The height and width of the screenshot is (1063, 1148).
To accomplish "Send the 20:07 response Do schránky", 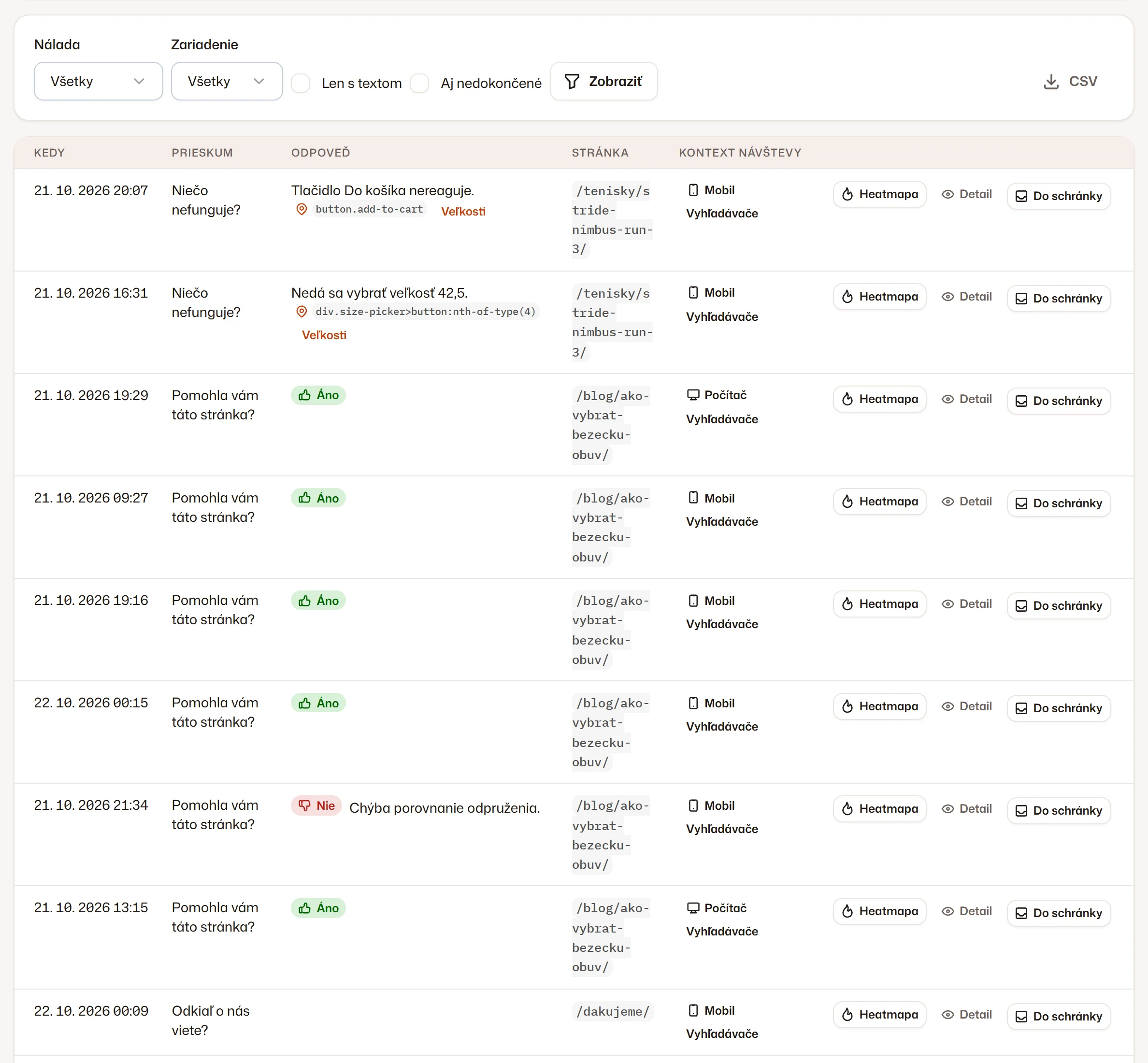I will coord(1058,196).
